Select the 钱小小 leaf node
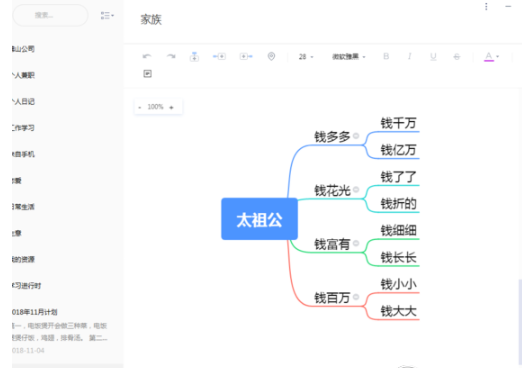The height and width of the screenshot is (368, 522). pos(398,284)
